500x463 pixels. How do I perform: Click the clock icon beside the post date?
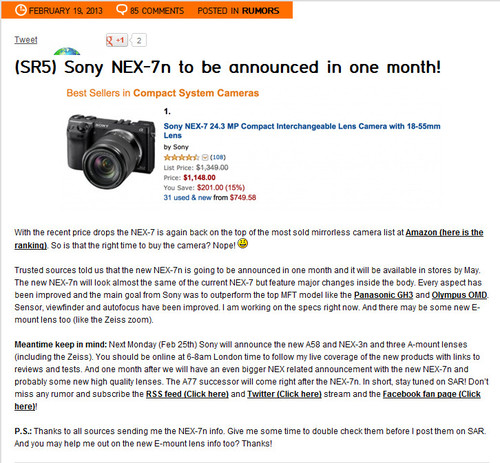click(x=20, y=10)
